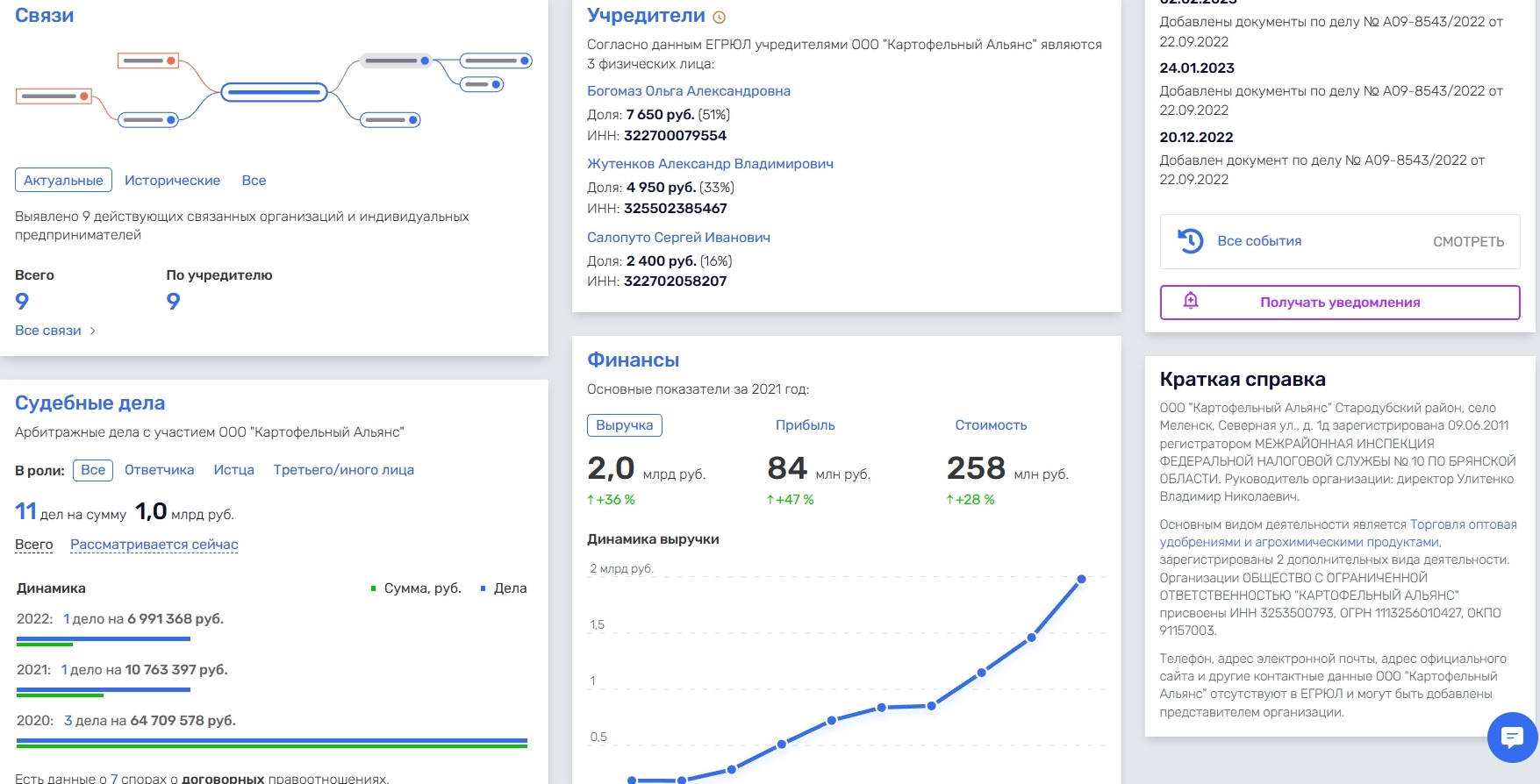The width and height of the screenshot is (1540, 784).
Task: Open the Судебные дела section heading
Action: [90, 403]
